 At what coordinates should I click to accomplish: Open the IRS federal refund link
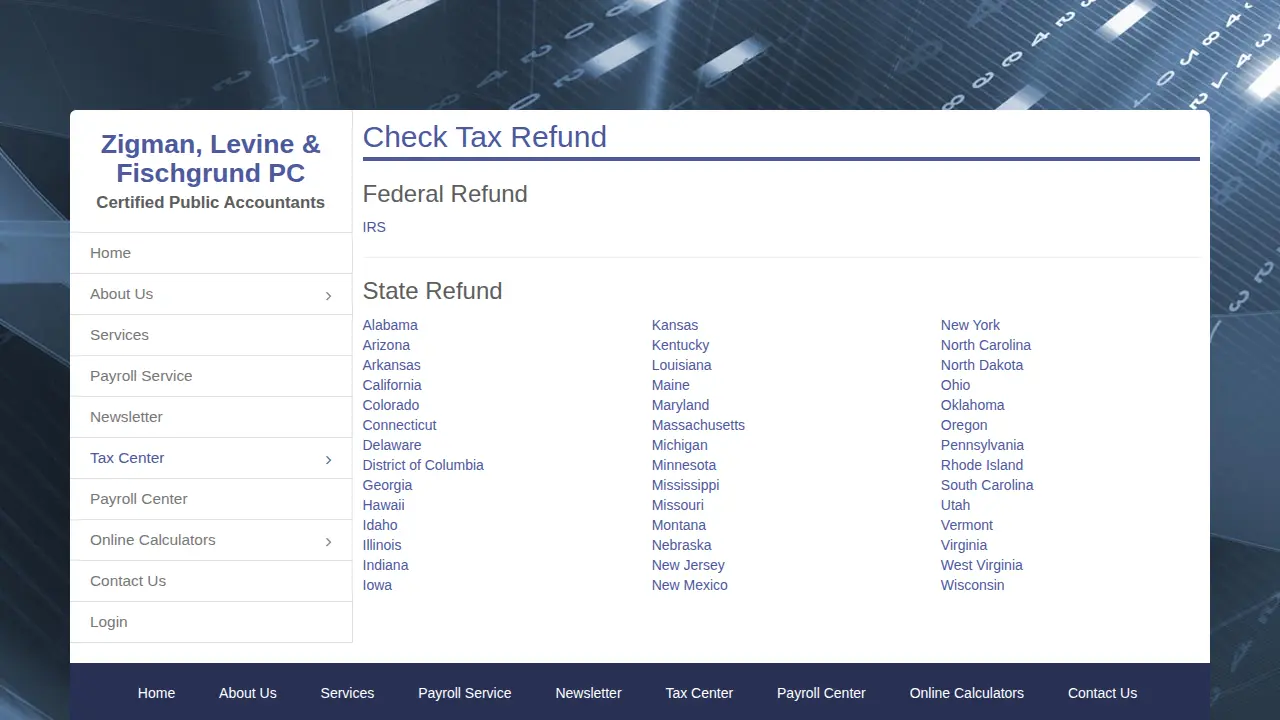click(374, 227)
